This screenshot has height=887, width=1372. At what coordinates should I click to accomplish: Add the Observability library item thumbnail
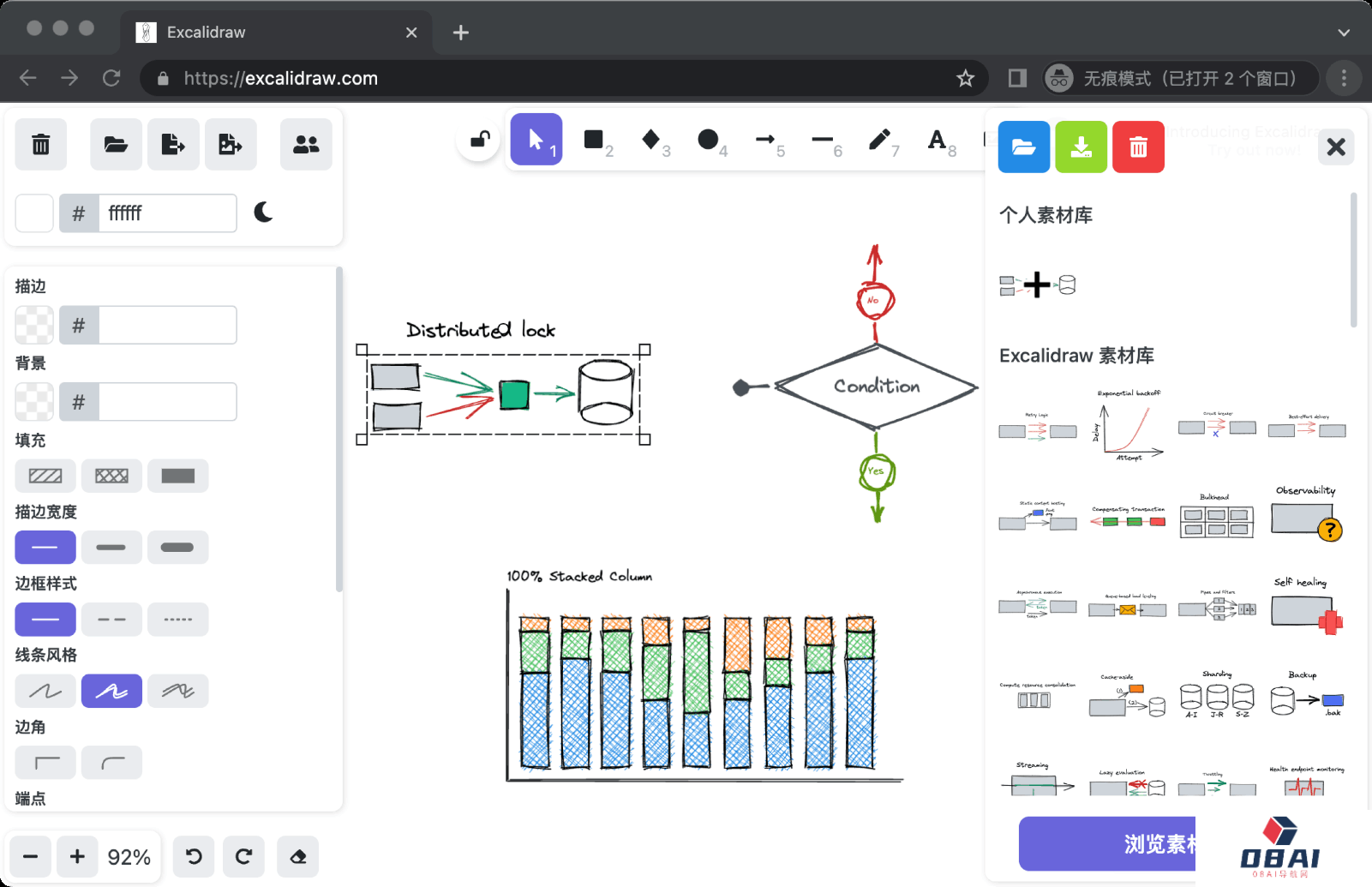click(x=1305, y=515)
